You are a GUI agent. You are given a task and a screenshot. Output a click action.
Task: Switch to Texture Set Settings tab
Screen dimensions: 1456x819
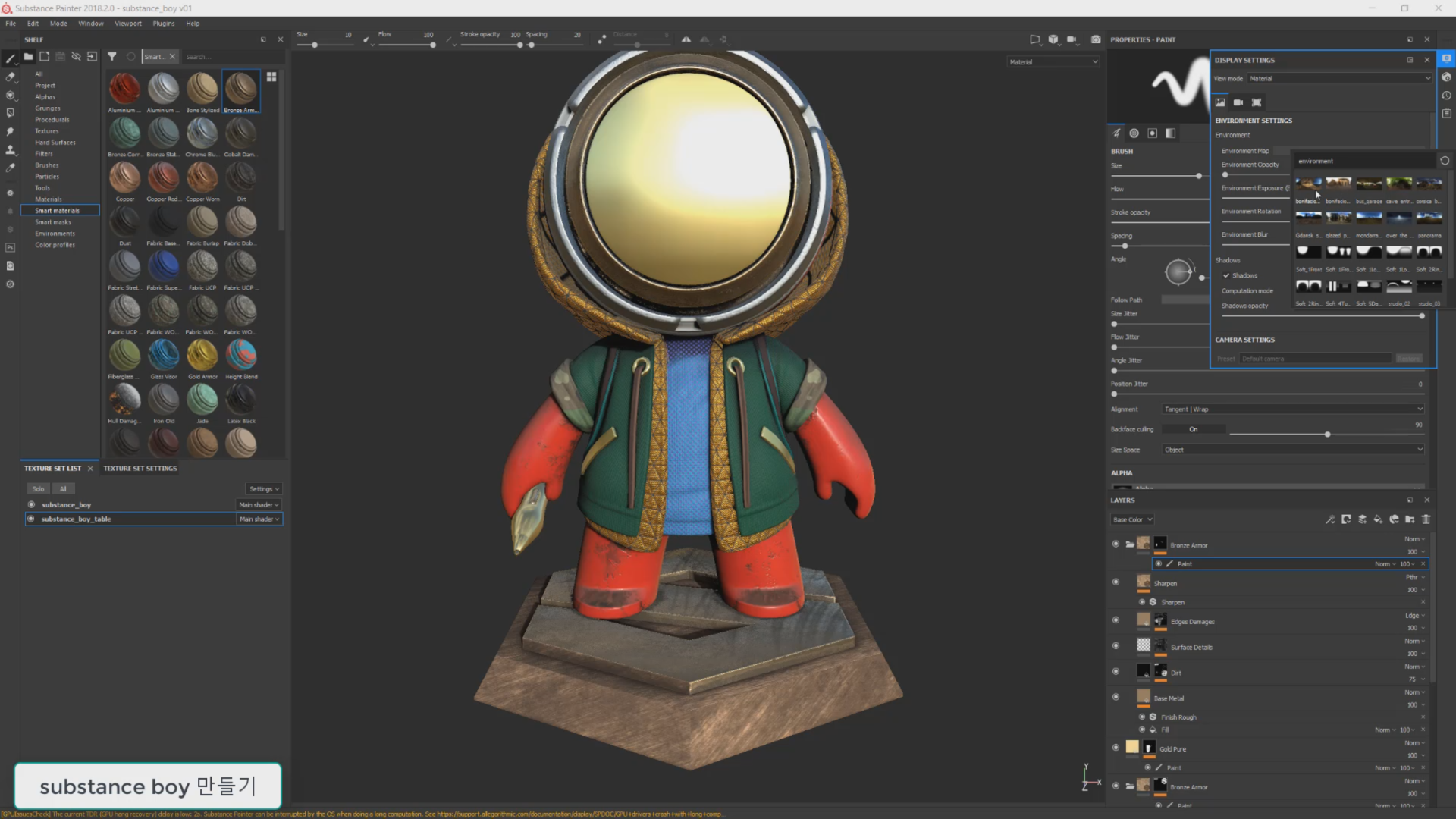pos(140,468)
